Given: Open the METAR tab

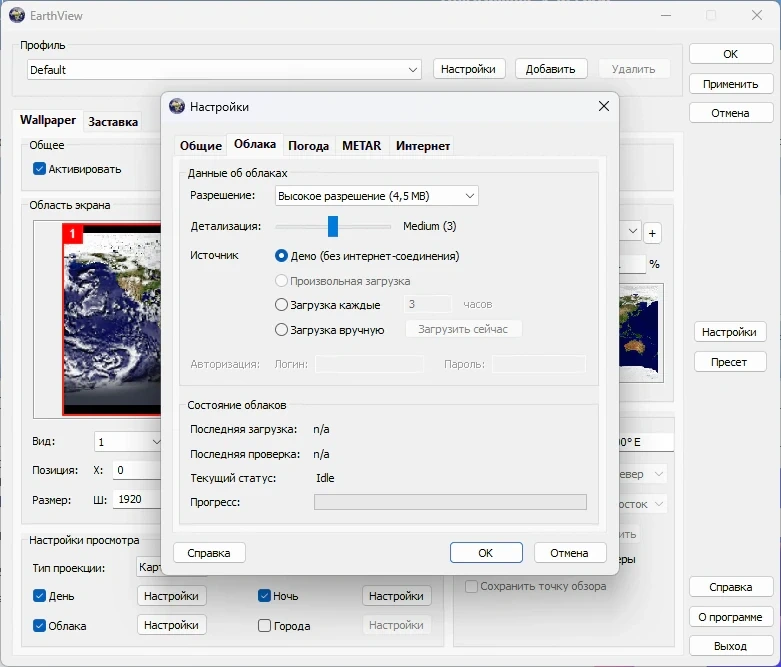Looking at the screenshot, I should 362,145.
